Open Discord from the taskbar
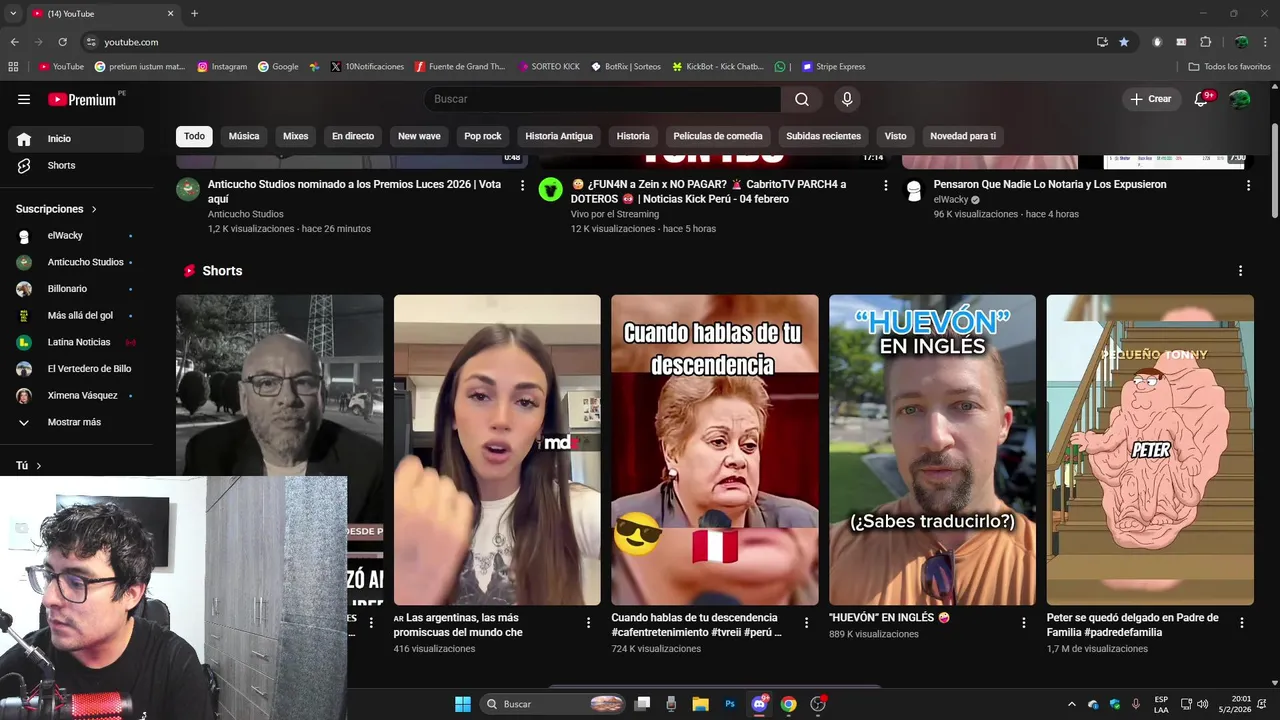The image size is (1280, 720). 759,704
